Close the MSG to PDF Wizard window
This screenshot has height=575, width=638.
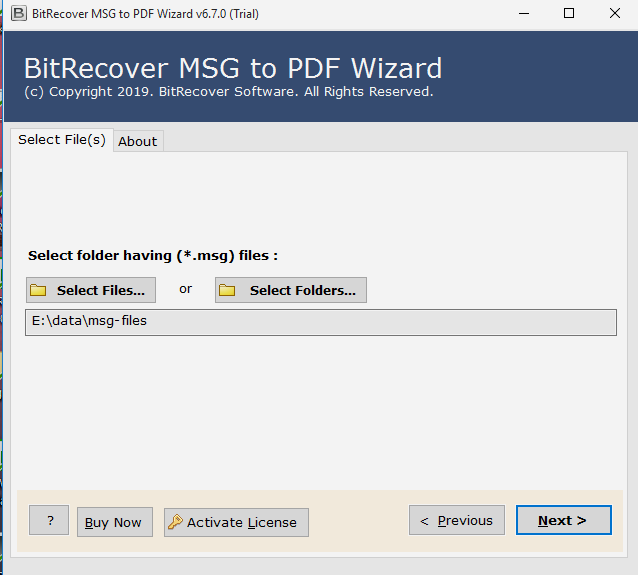point(615,14)
